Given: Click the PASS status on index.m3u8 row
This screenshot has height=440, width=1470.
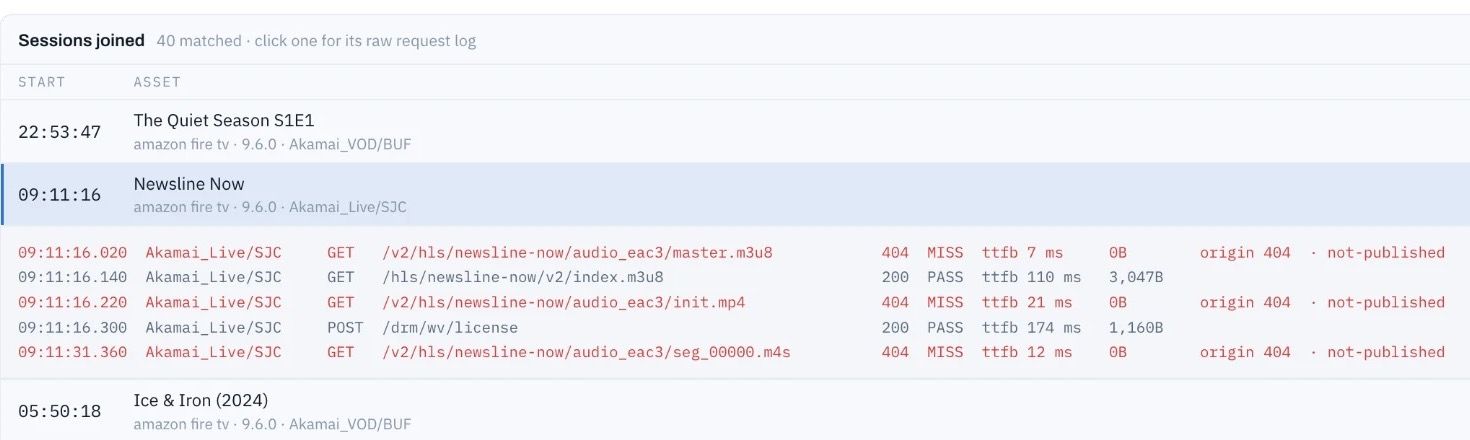Looking at the screenshot, I should click(945, 277).
